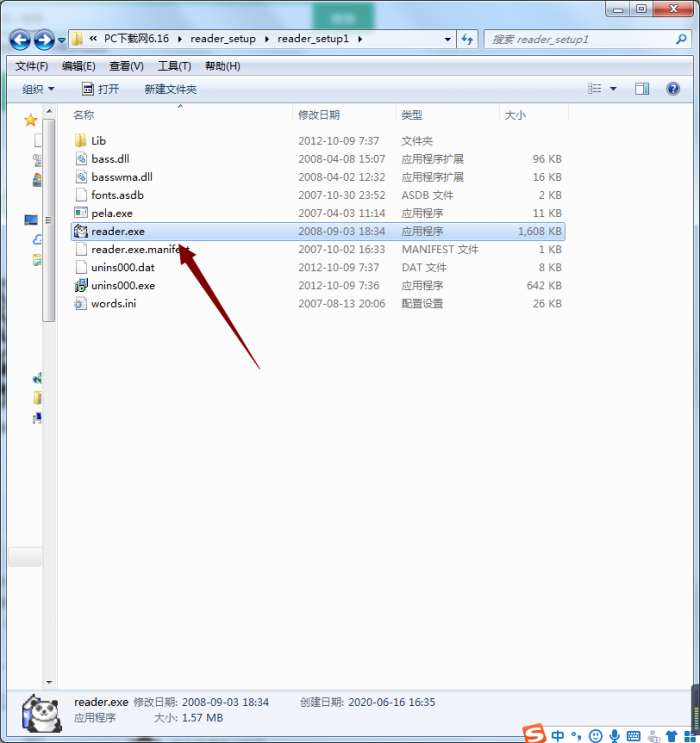The height and width of the screenshot is (743, 700).
Task: Go back with the blue Back arrow
Action: pyautogui.click(x=20, y=40)
